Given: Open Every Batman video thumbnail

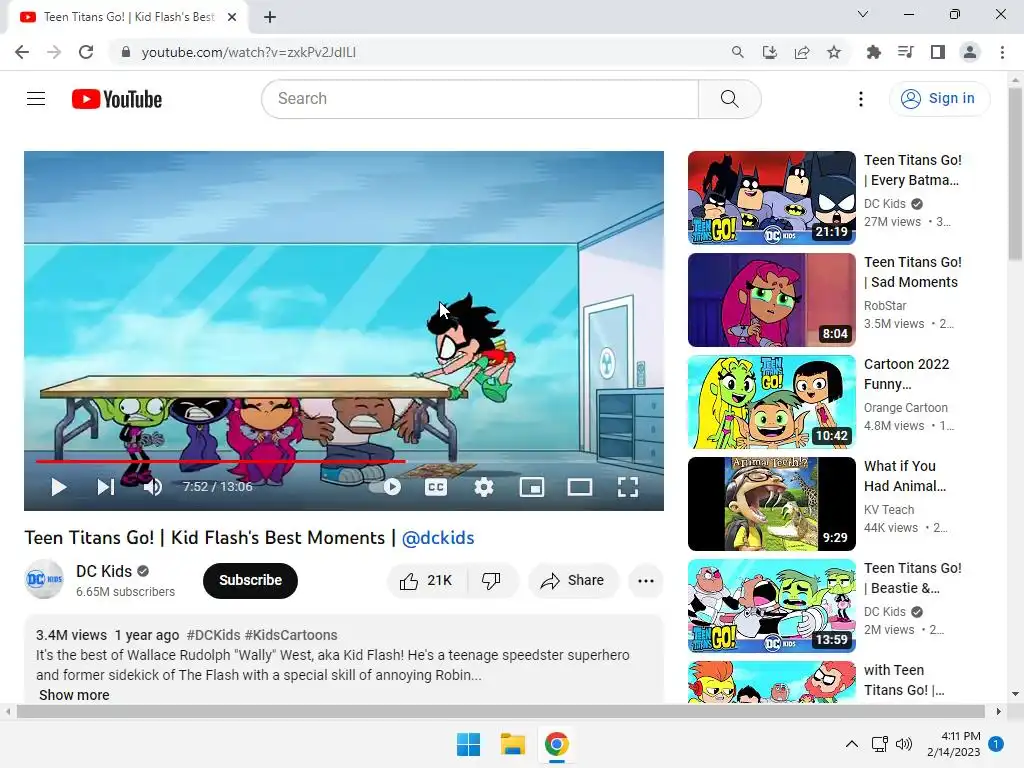Looking at the screenshot, I should pos(771,198).
